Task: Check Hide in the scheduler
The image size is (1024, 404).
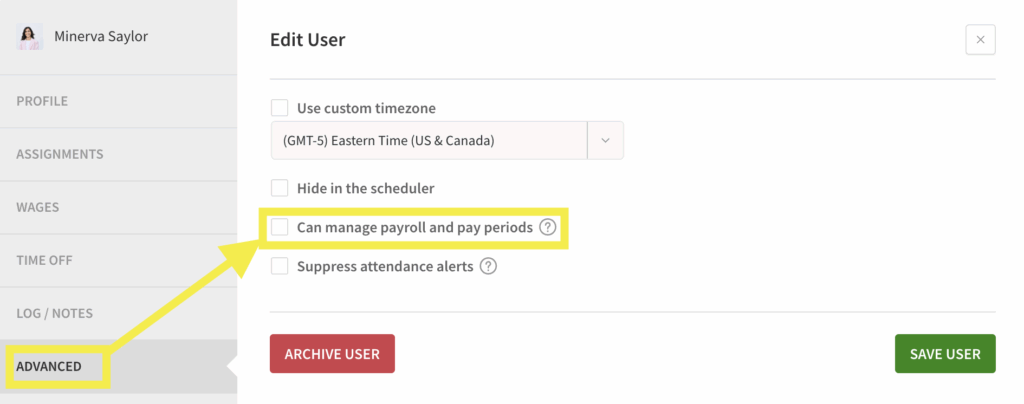Action: coord(280,188)
